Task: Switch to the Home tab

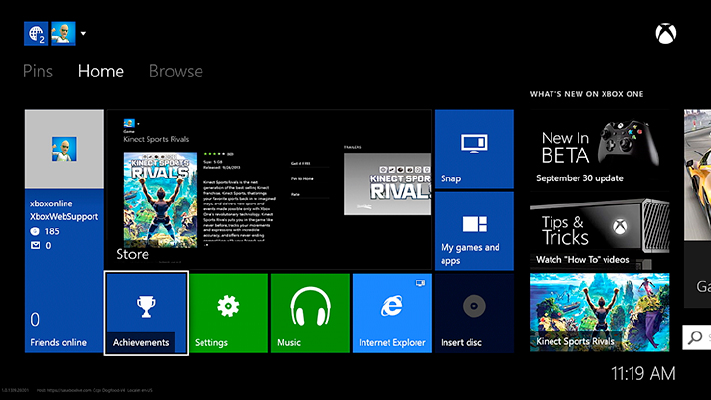Action: pyautogui.click(x=101, y=71)
